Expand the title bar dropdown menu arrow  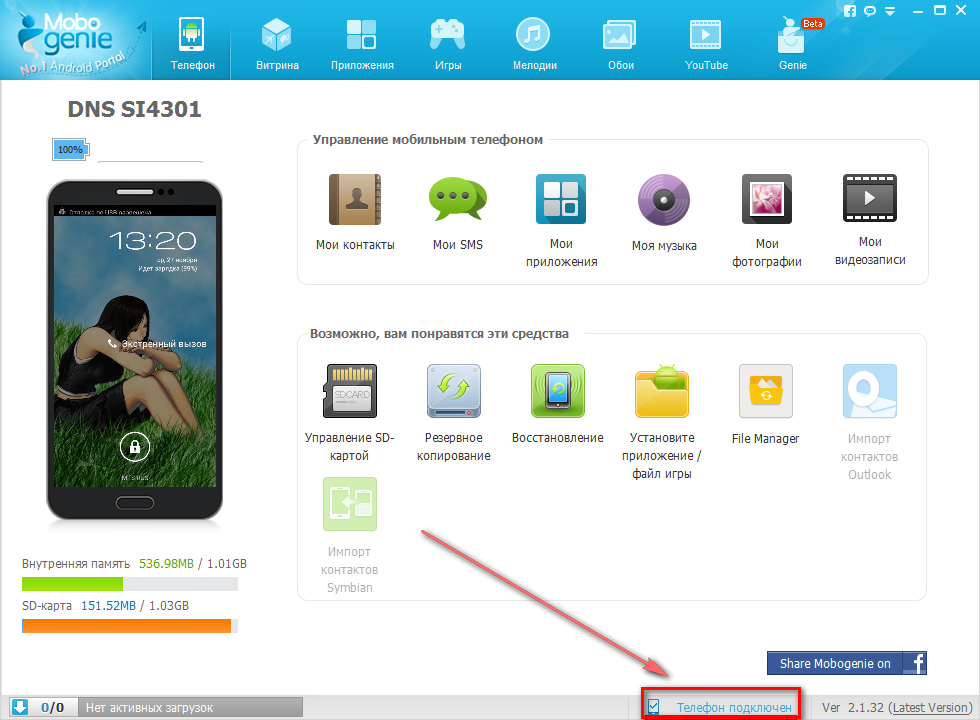coord(890,11)
